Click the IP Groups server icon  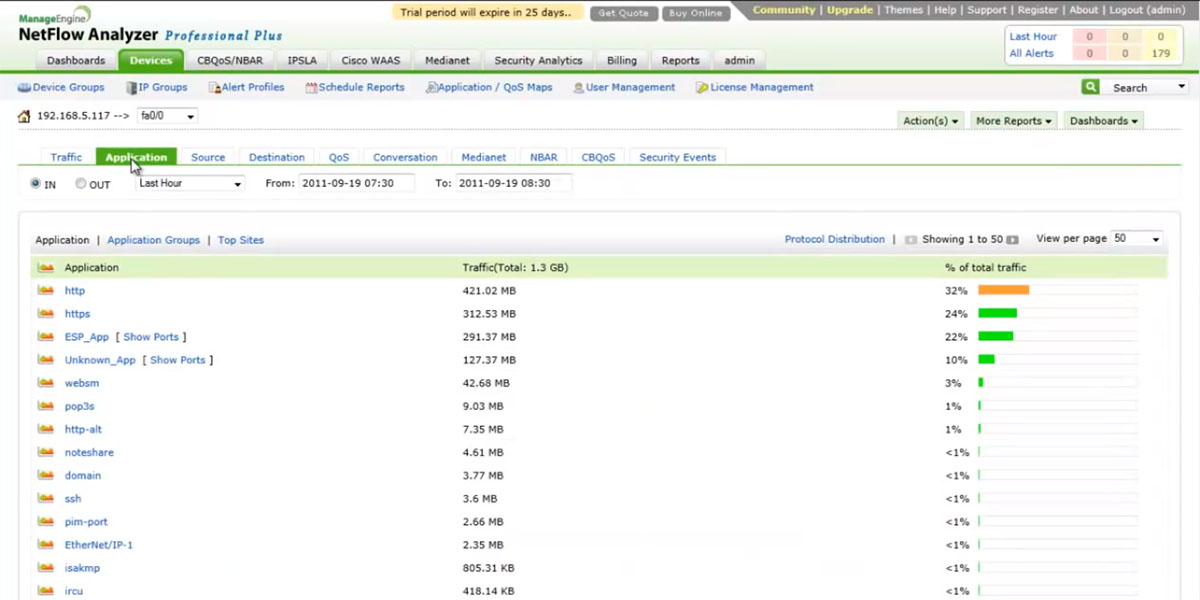(x=129, y=87)
